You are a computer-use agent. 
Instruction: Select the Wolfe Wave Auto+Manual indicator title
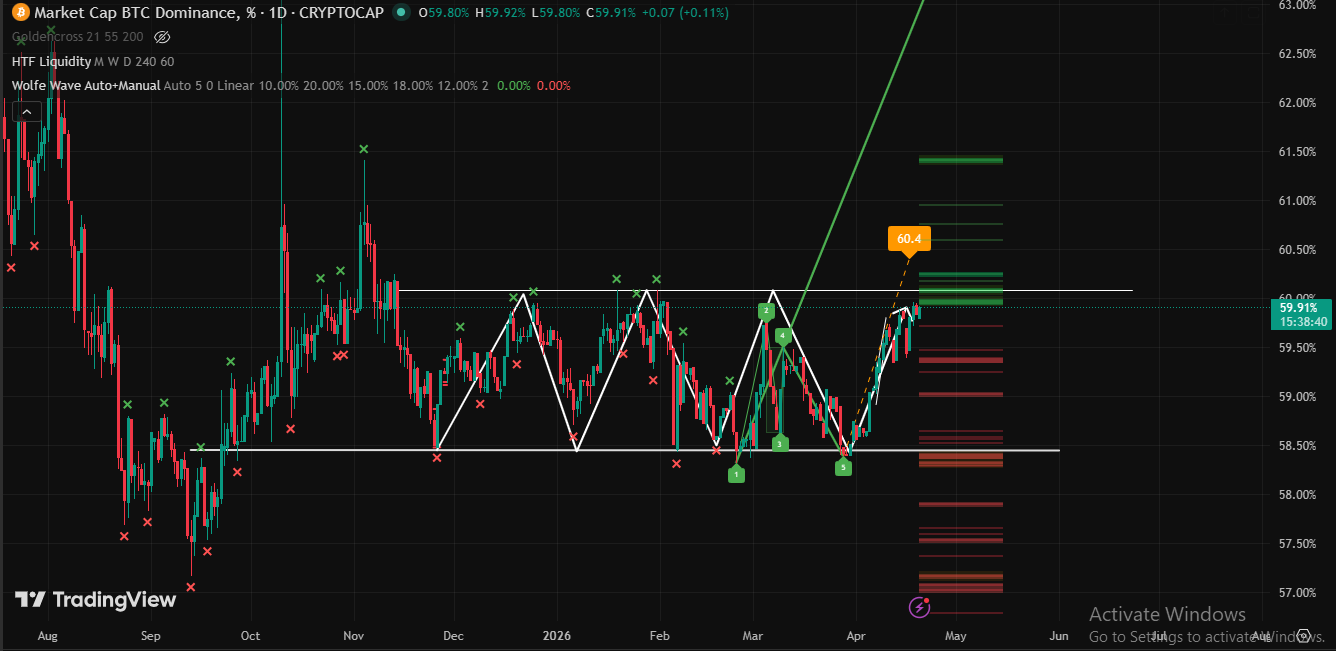(85, 85)
